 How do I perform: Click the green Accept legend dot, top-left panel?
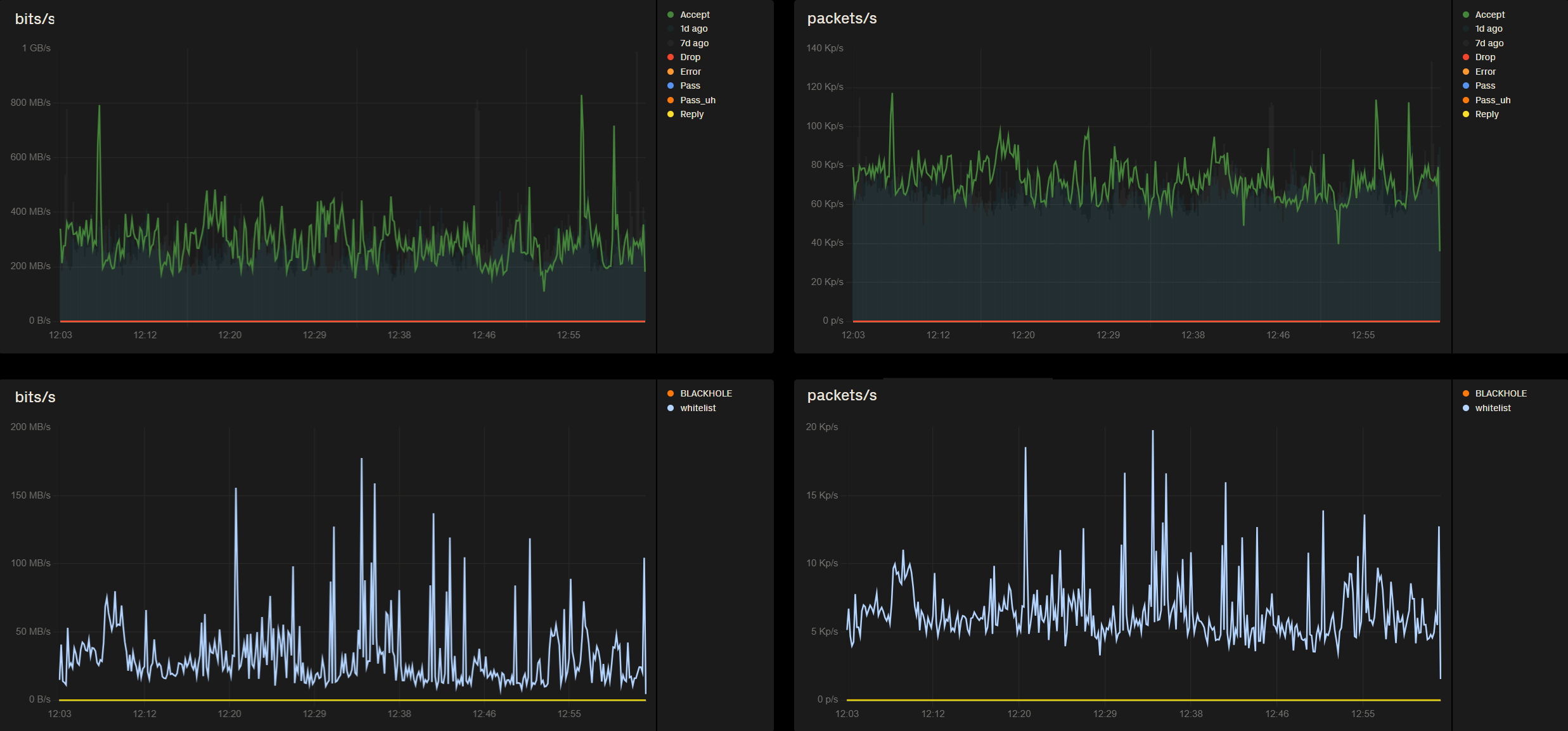(671, 15)
